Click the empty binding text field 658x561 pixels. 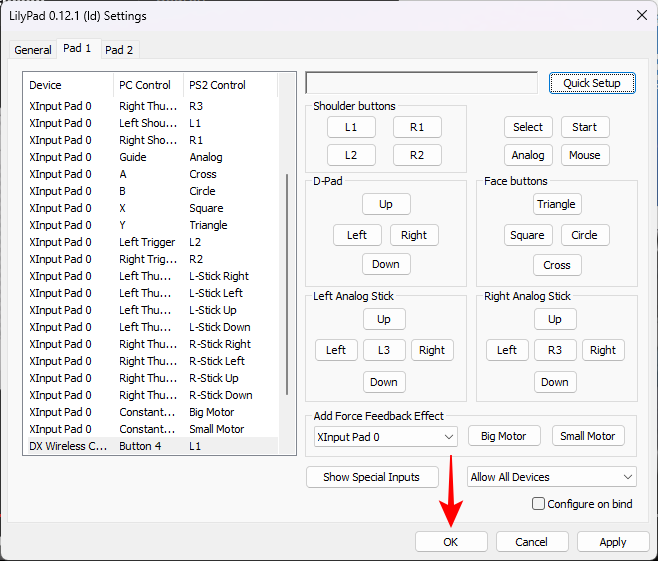pos(422,83)
